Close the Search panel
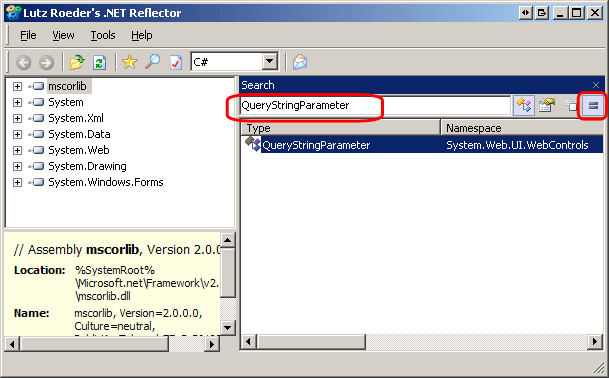Image resolution: width=609 pixels, height=378 pixels. (x=596, y=85)
